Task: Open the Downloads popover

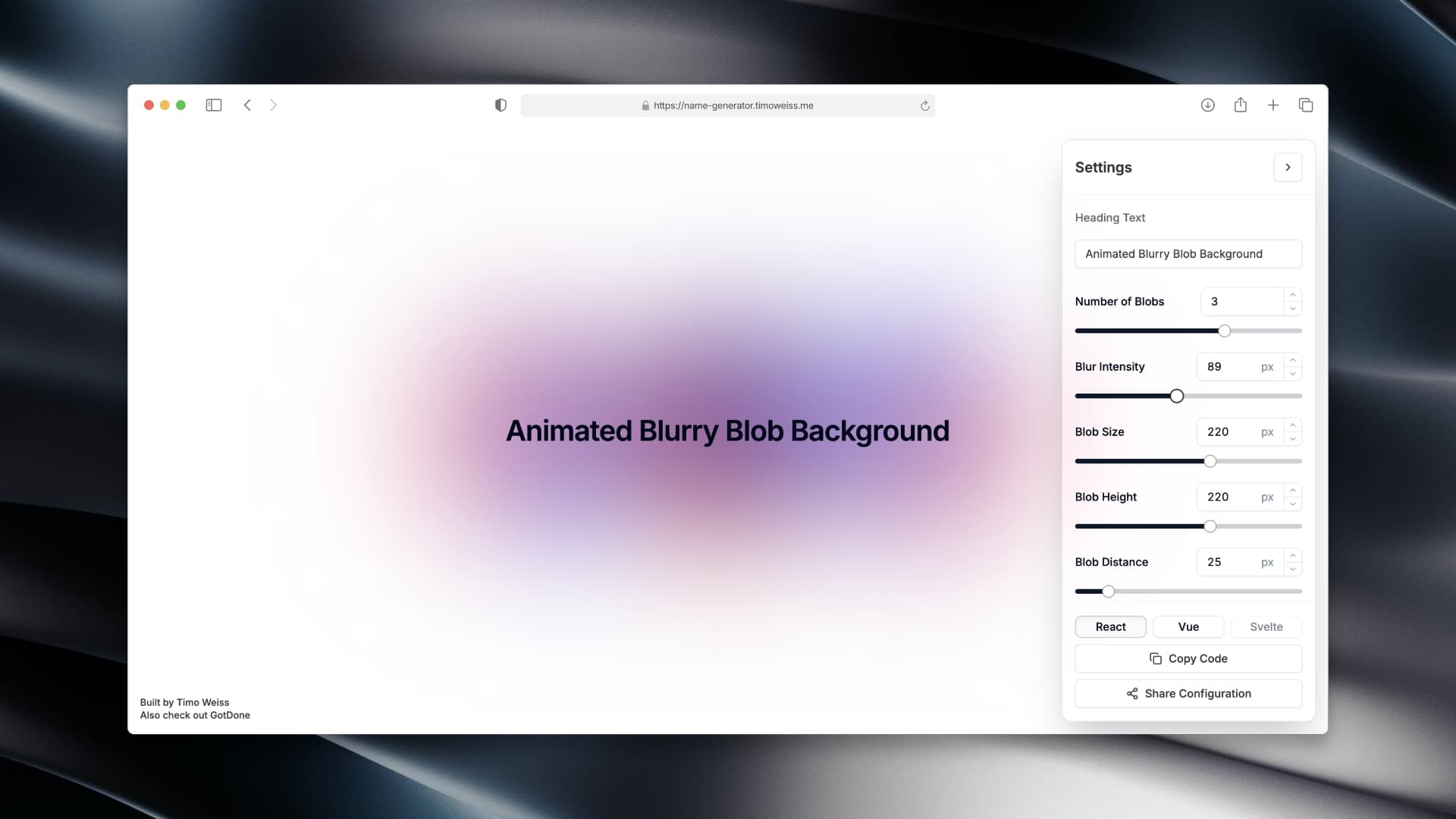Action: [1207, 105]
